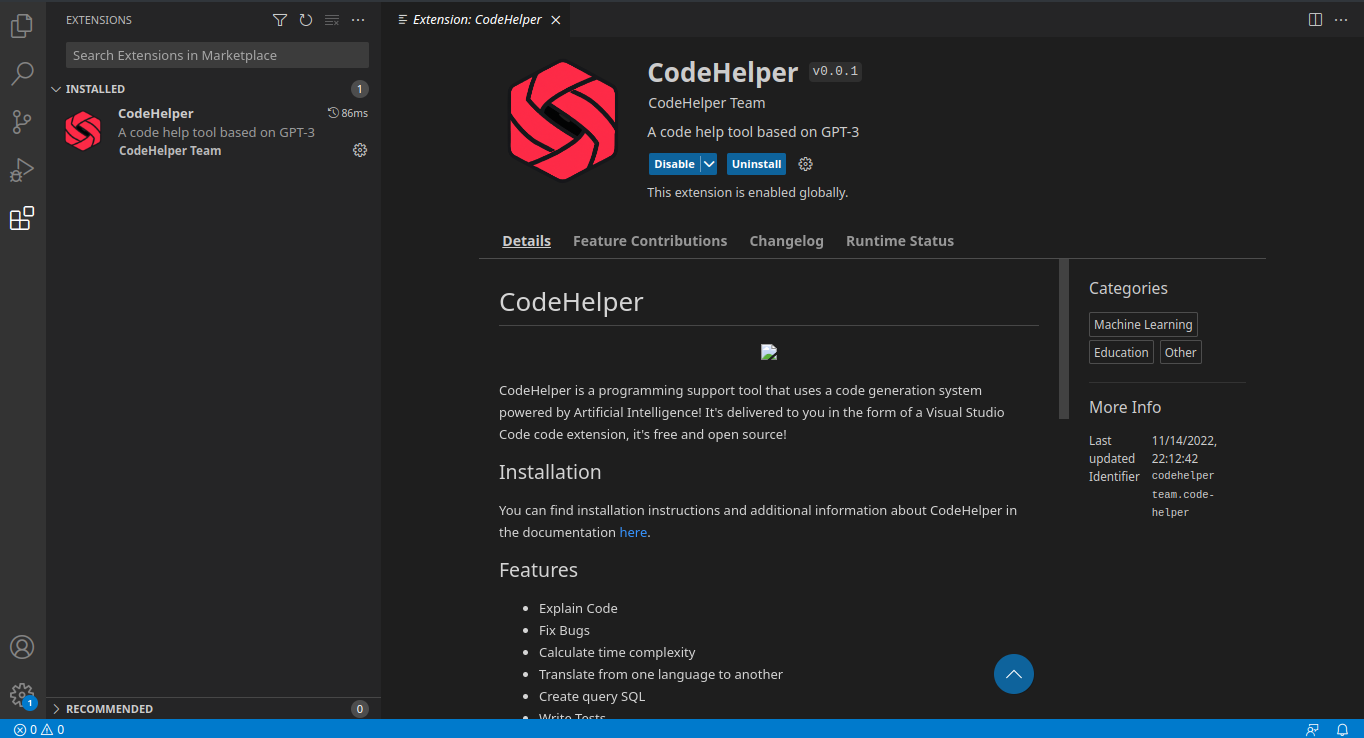
Task: Click the Uninstall button
Action: [756, 164]
